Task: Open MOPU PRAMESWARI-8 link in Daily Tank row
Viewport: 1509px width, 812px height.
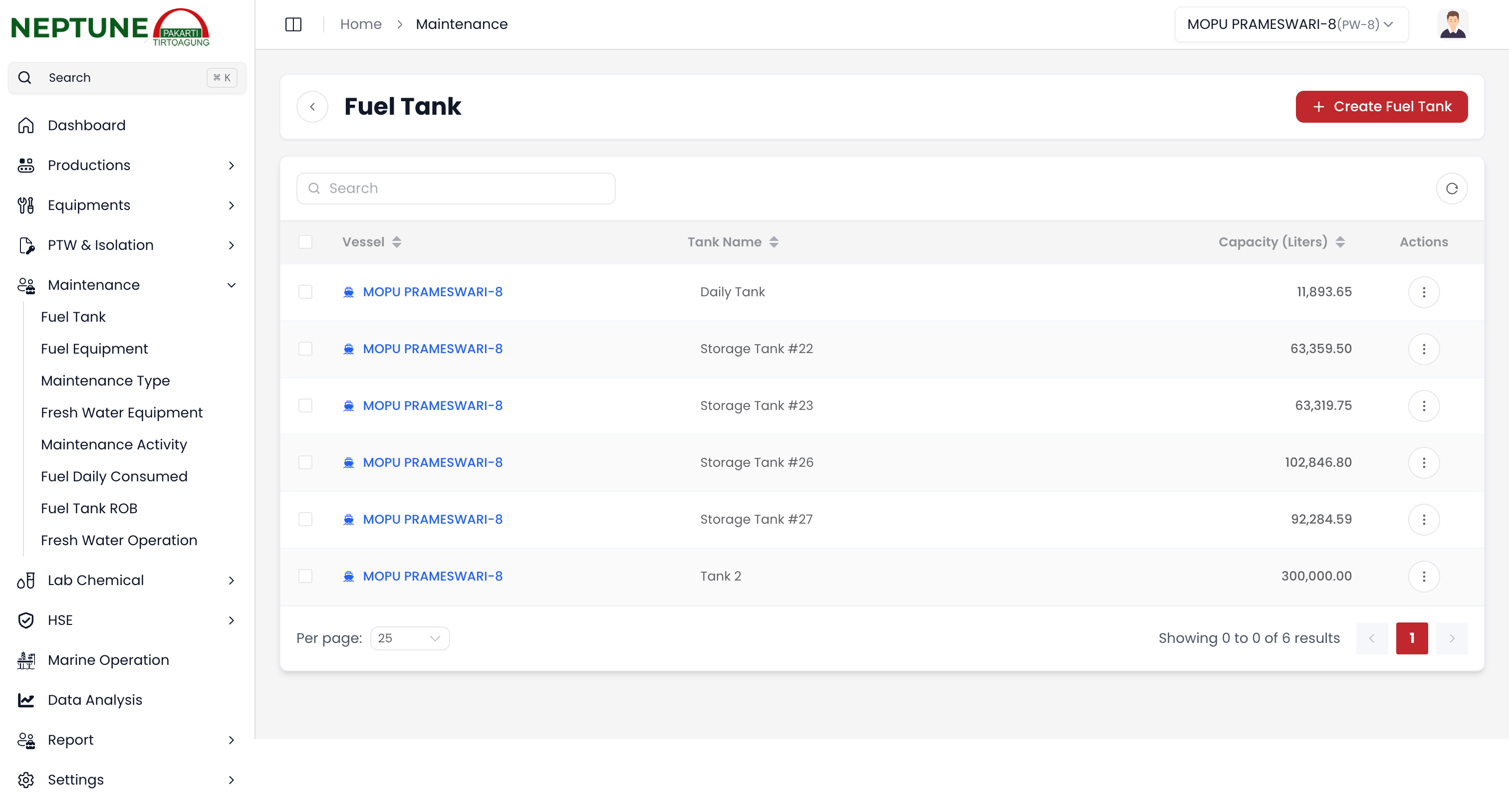Action: coord(432,292)
